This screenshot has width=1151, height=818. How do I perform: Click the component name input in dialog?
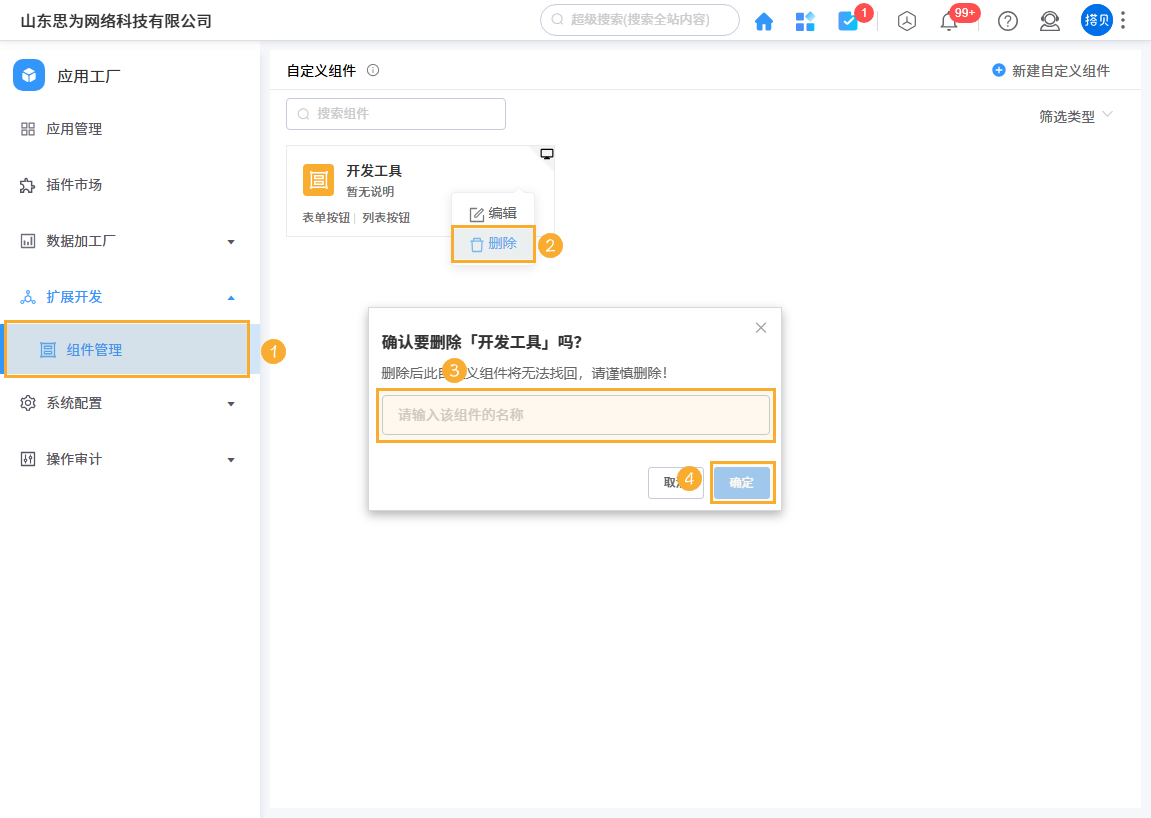coord(576,414)
